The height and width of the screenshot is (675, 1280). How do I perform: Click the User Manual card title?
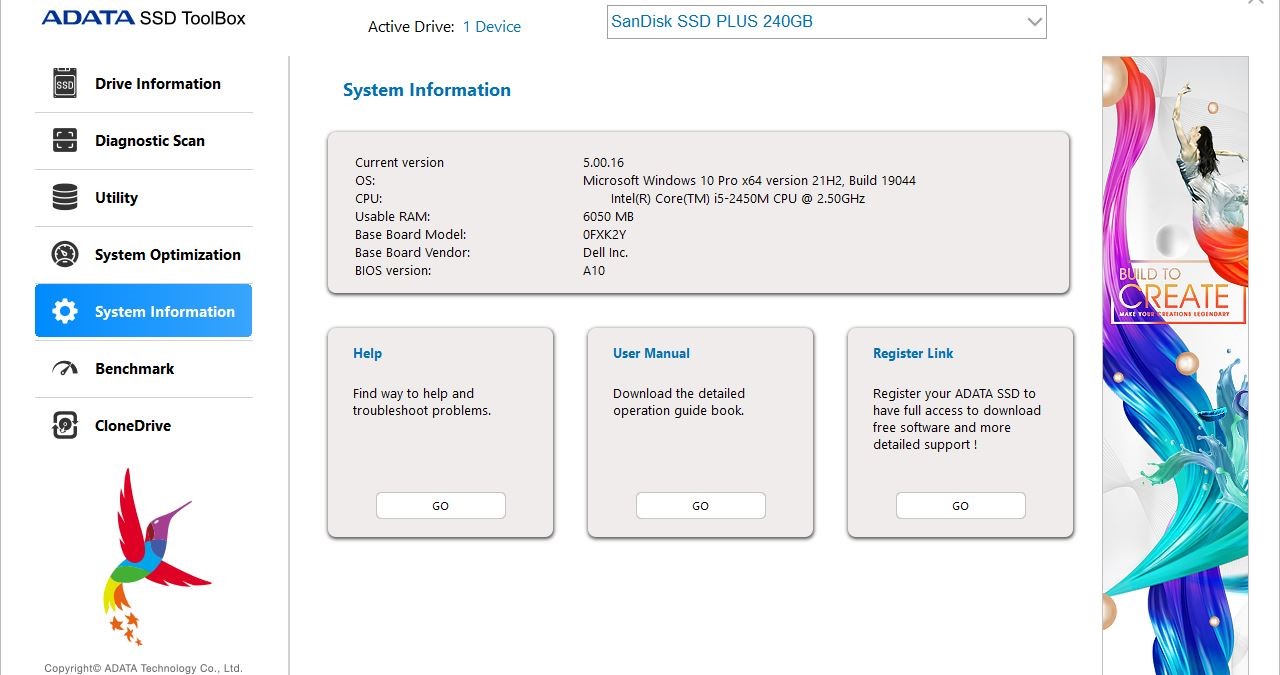point(651,354)
